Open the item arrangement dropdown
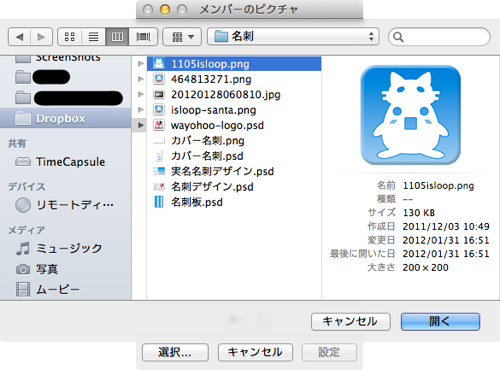Image resolution: width=500 pixels, height=370 pixels. [x=182, y=37]
